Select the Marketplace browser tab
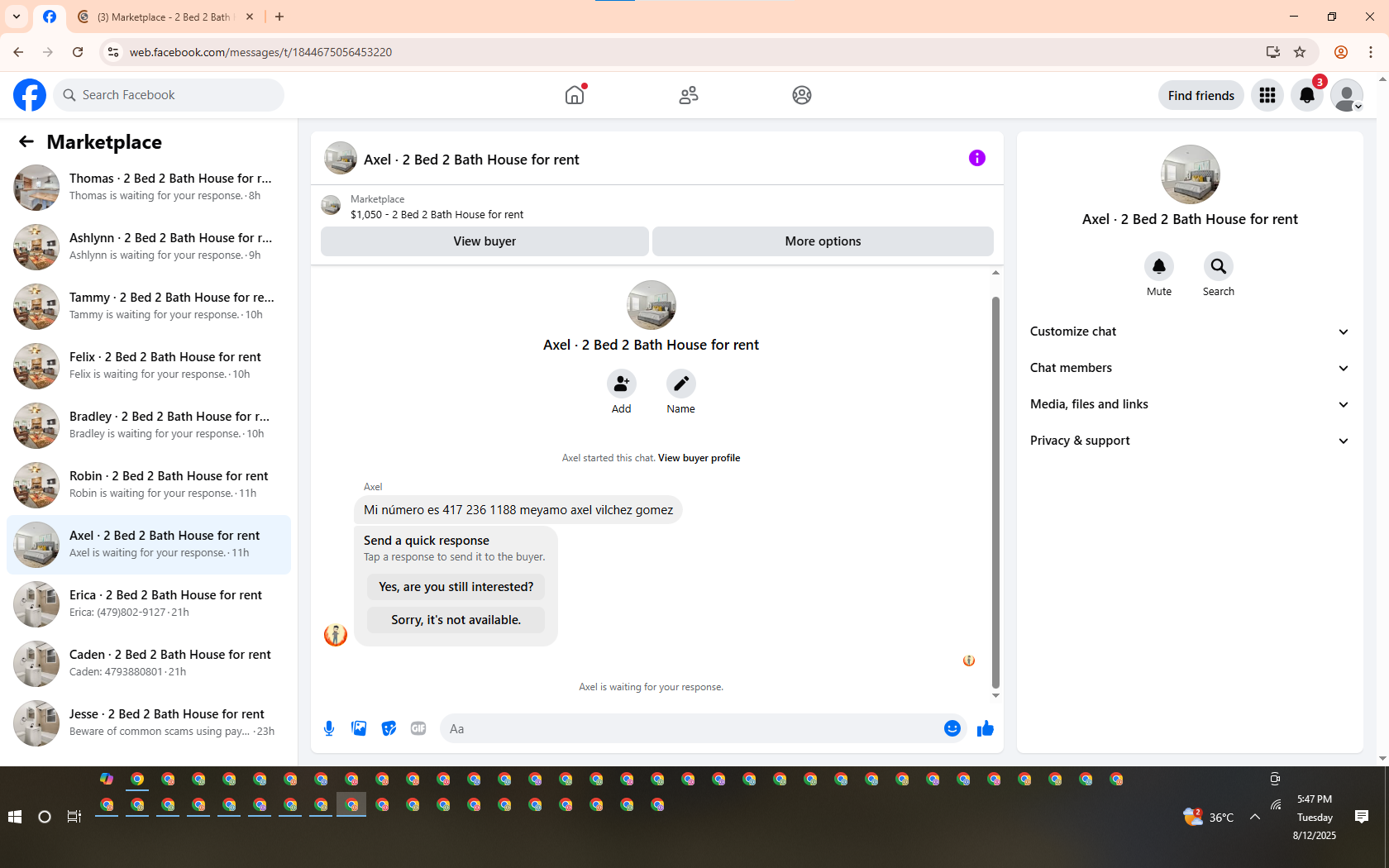This screenshot has height=868, width=1389. [x=165, y=17]
